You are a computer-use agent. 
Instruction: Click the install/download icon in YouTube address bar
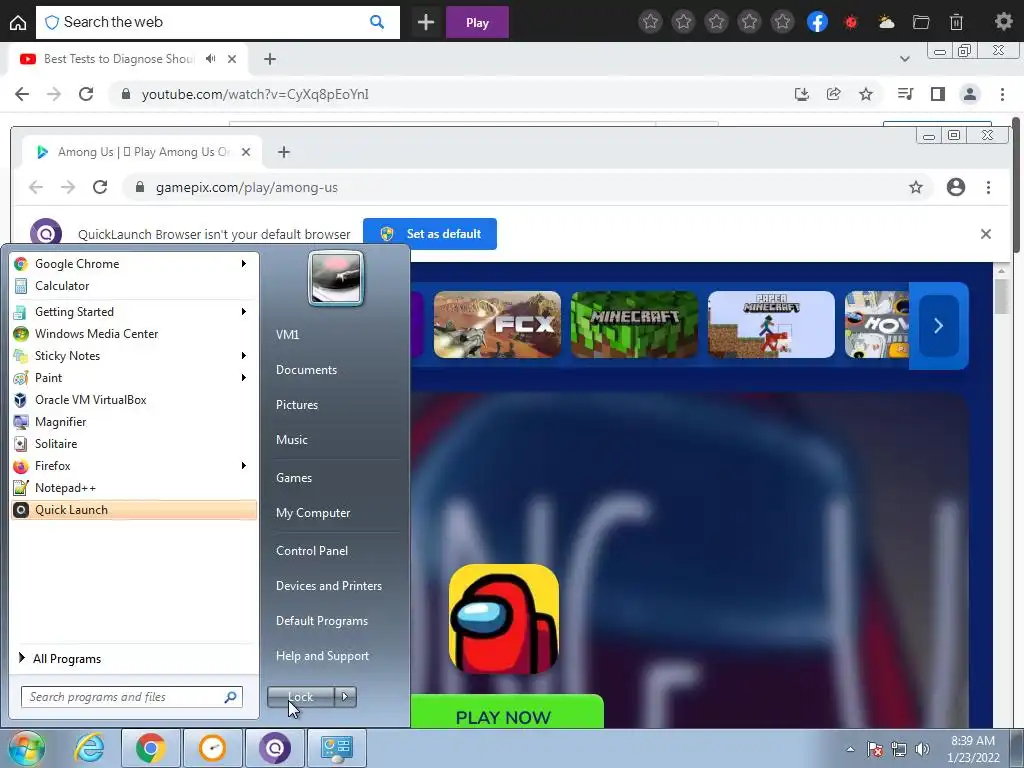pos(801,94)
